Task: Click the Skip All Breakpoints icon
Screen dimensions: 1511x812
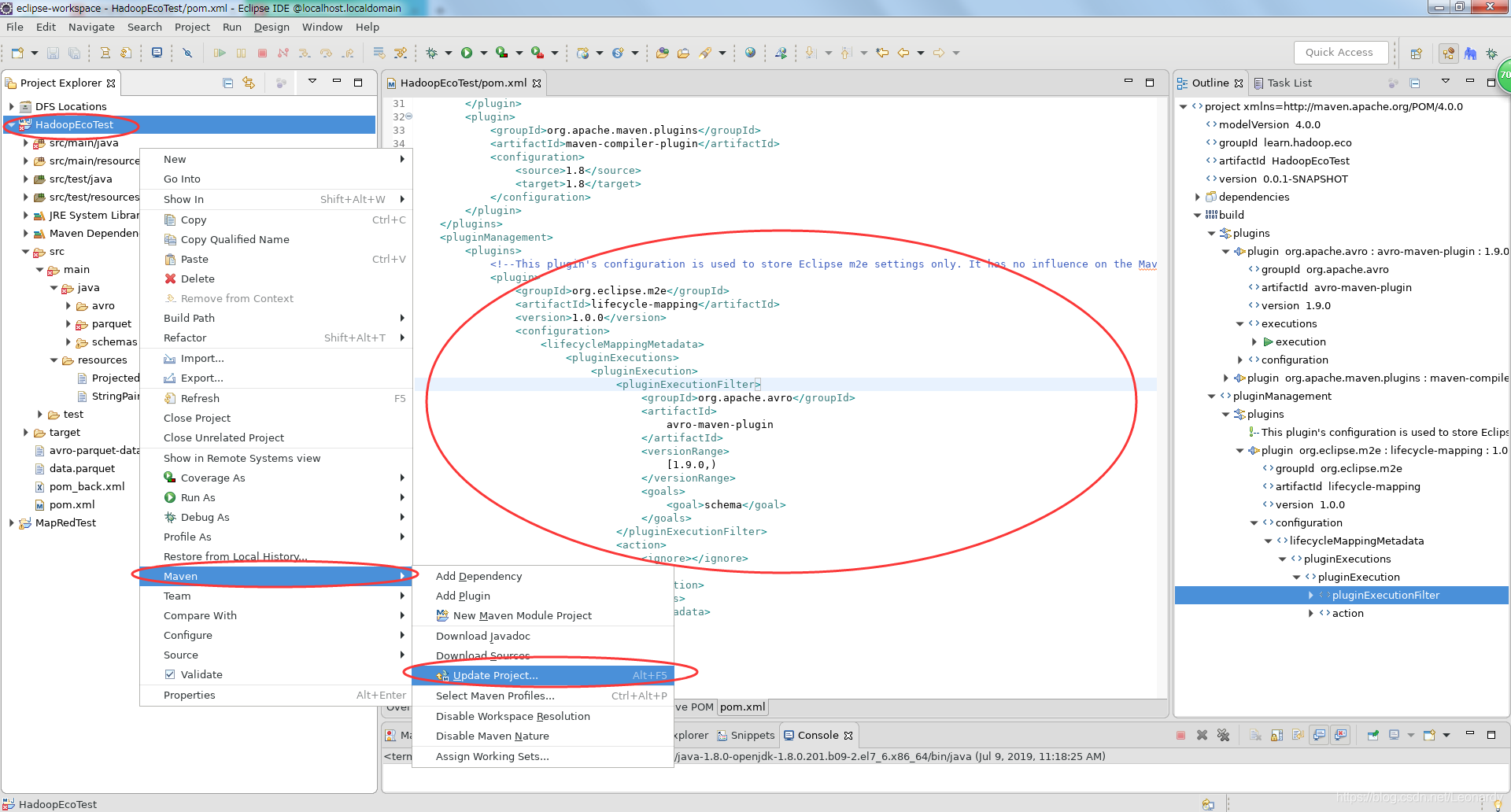Action: (187, 53)
